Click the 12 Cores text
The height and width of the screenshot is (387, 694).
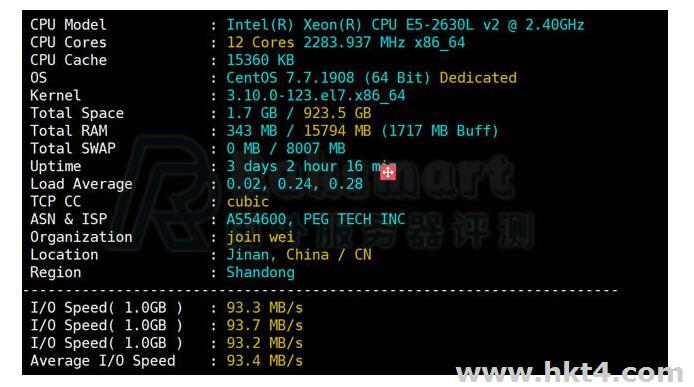tap(260, 43)
